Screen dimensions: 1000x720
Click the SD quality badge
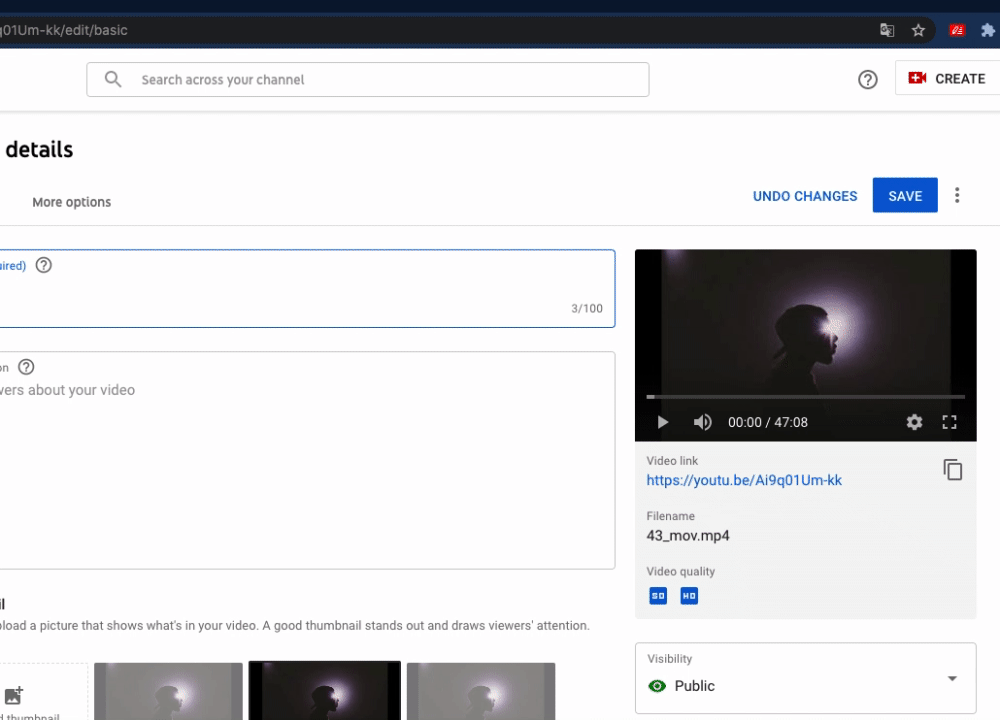coord(658,595)
